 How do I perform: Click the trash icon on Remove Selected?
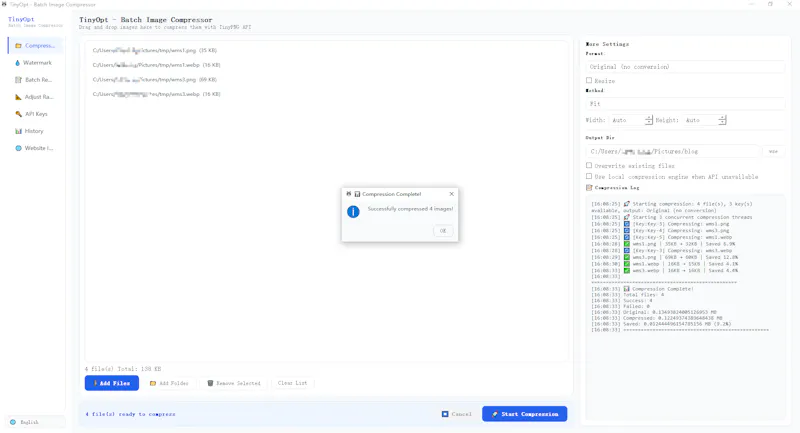210,383
